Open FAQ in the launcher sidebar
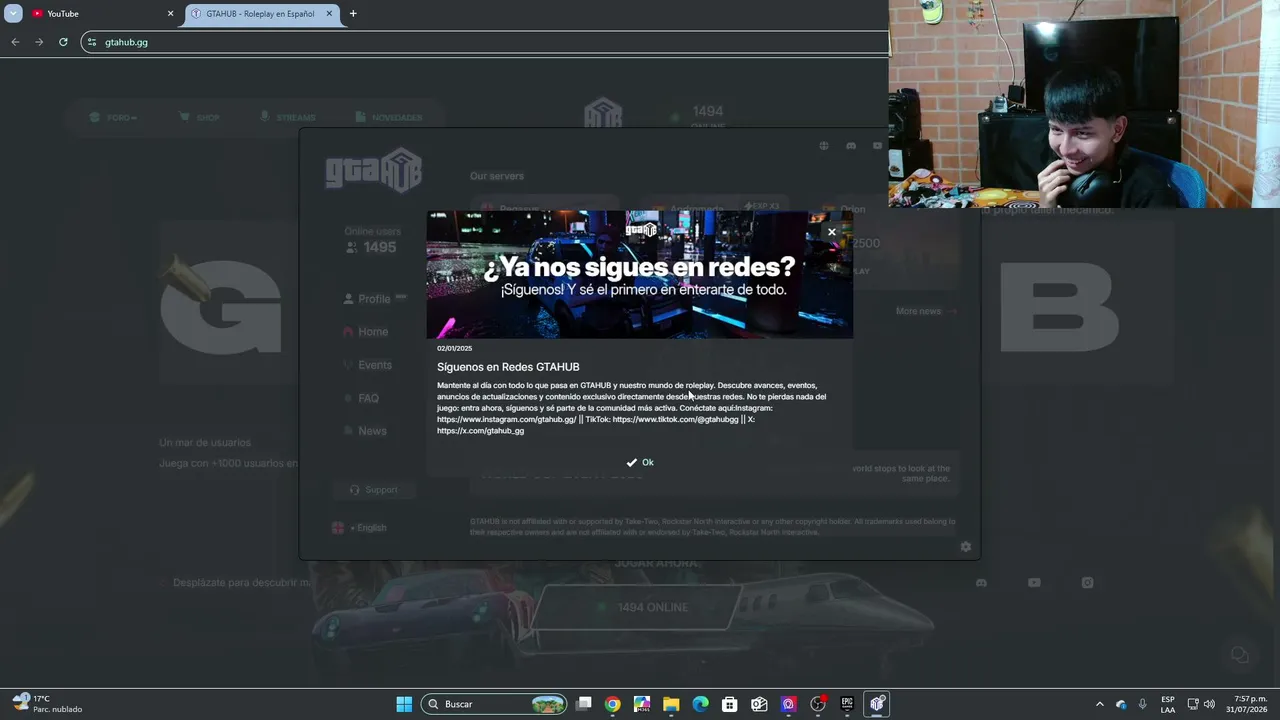1280x720 pixels. click(361, 399)
